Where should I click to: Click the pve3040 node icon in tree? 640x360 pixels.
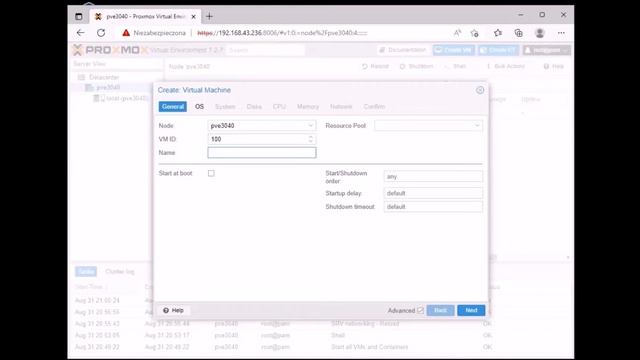89,87
